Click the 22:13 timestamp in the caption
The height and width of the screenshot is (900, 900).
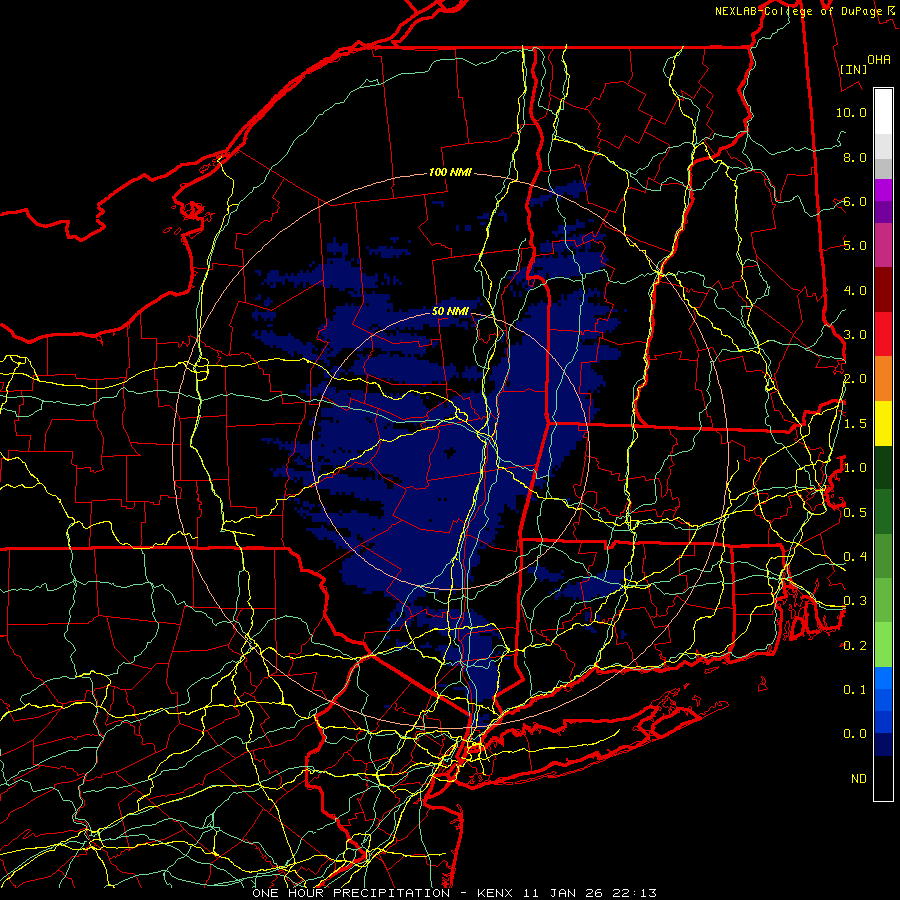click(636, 893)
